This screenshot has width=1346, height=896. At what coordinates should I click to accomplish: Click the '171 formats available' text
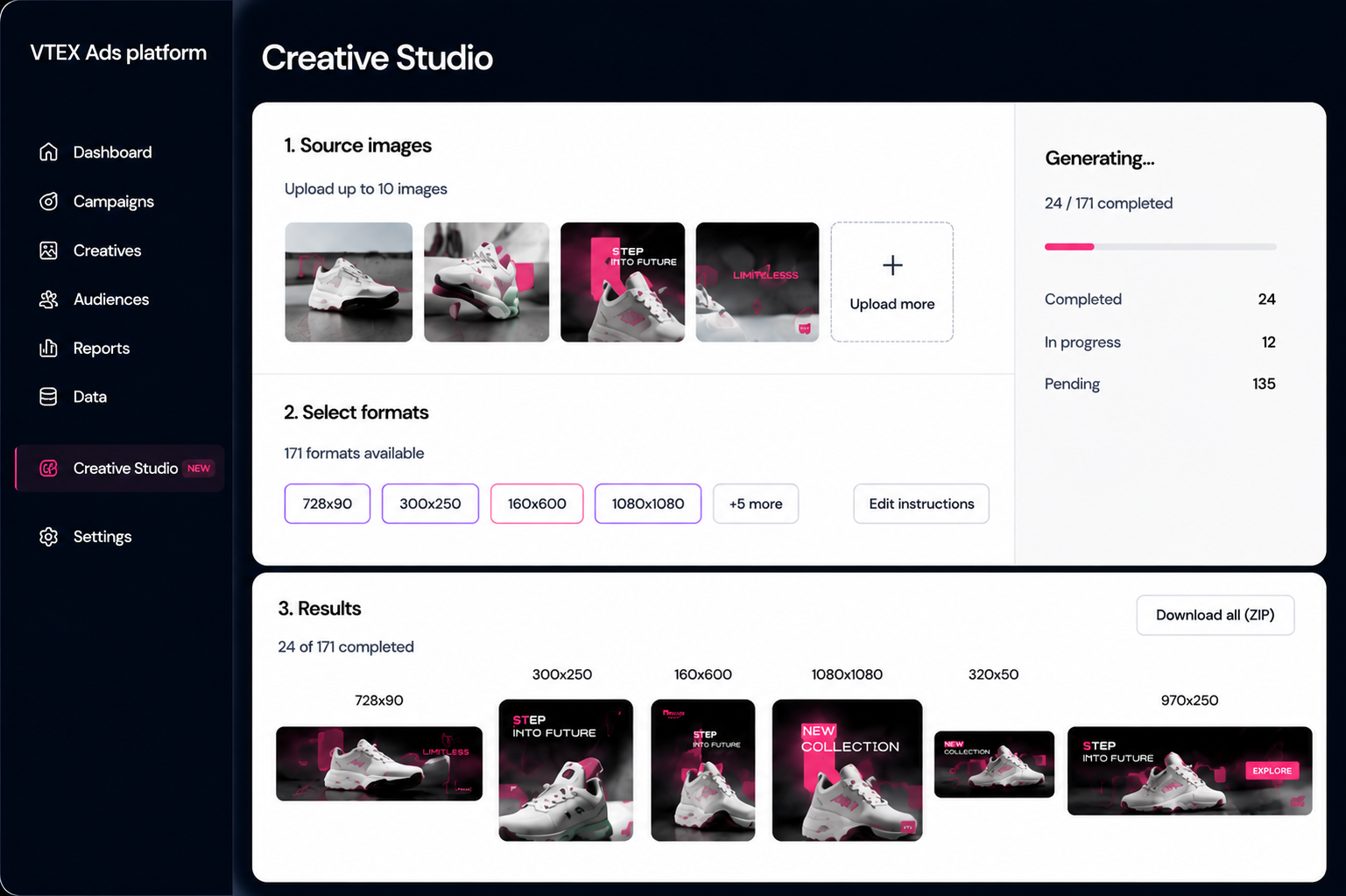click(354, 453)
